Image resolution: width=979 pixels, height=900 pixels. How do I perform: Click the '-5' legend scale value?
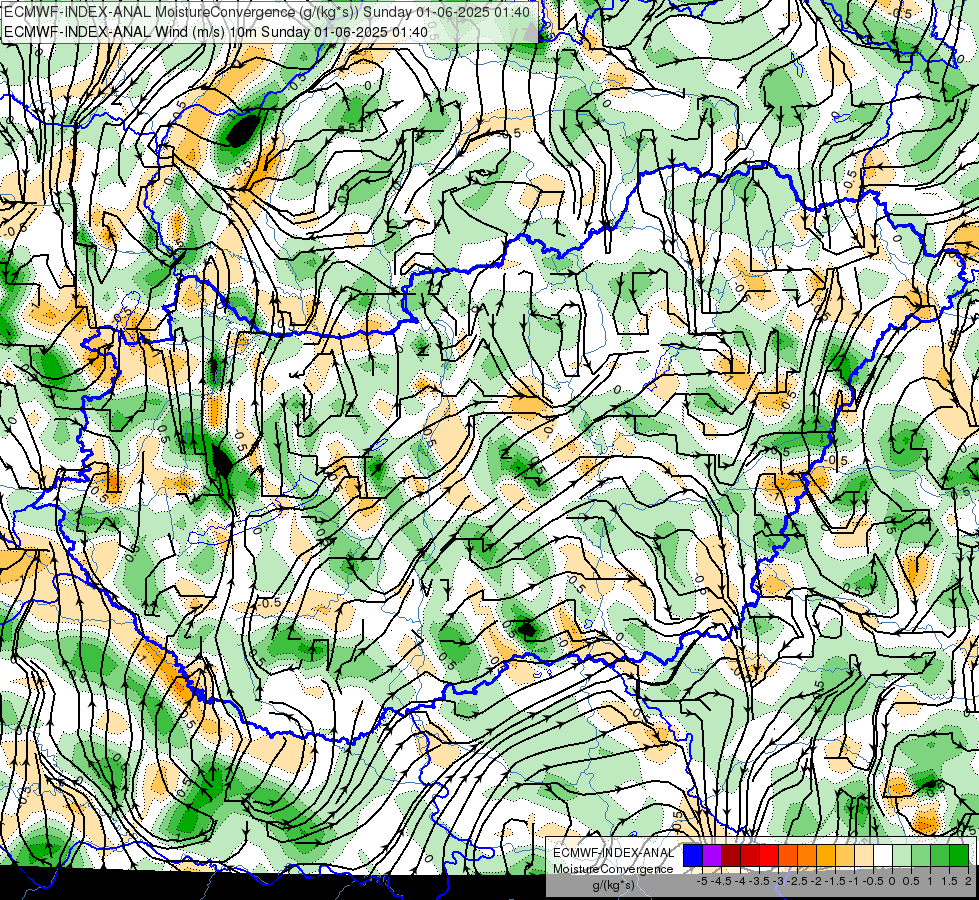point(702,881)
